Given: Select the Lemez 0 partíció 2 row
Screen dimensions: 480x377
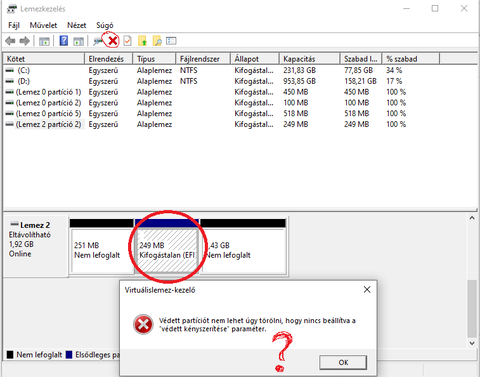Looking at the screenshot, I should [x=222, y=103].
